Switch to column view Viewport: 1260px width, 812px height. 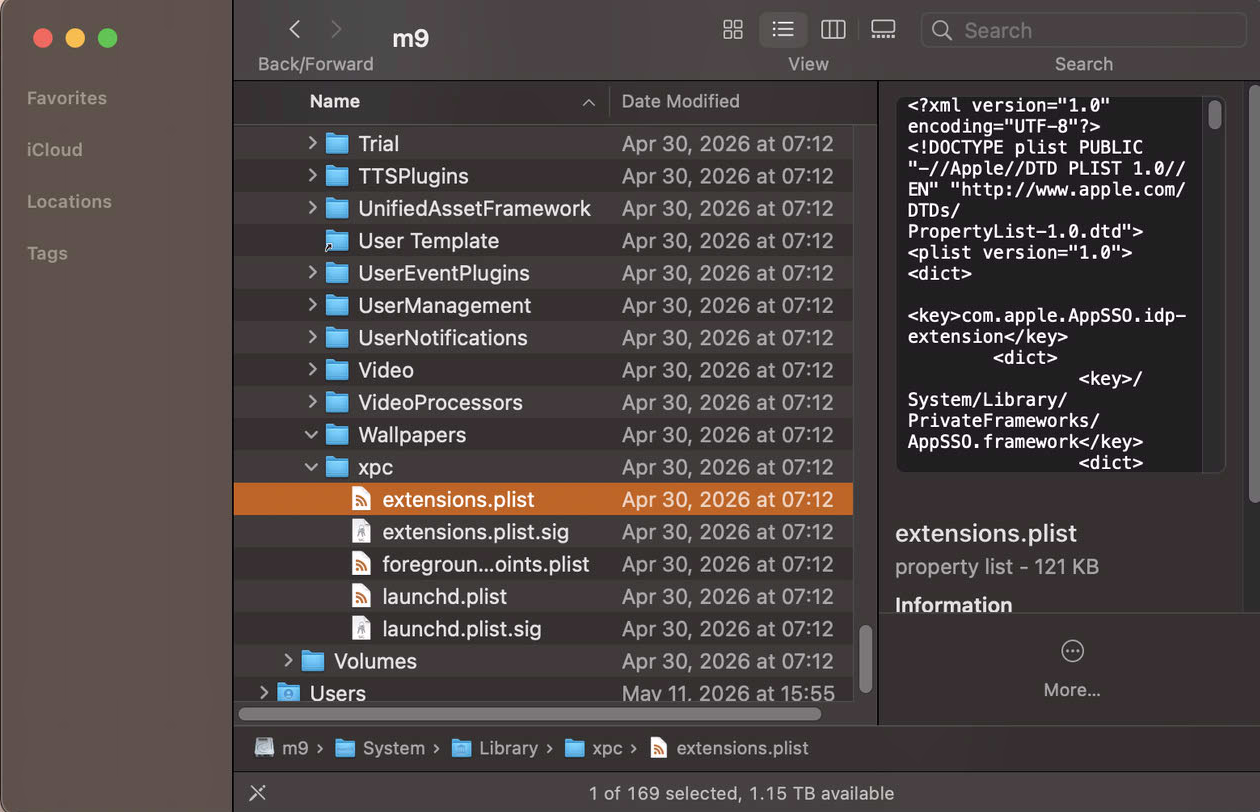833,30
